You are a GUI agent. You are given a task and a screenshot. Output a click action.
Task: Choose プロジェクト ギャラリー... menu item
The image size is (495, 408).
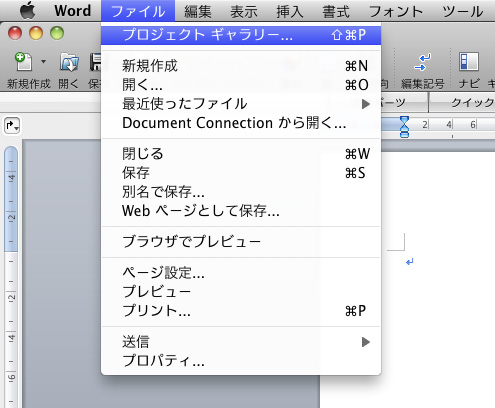coord(241,35)
